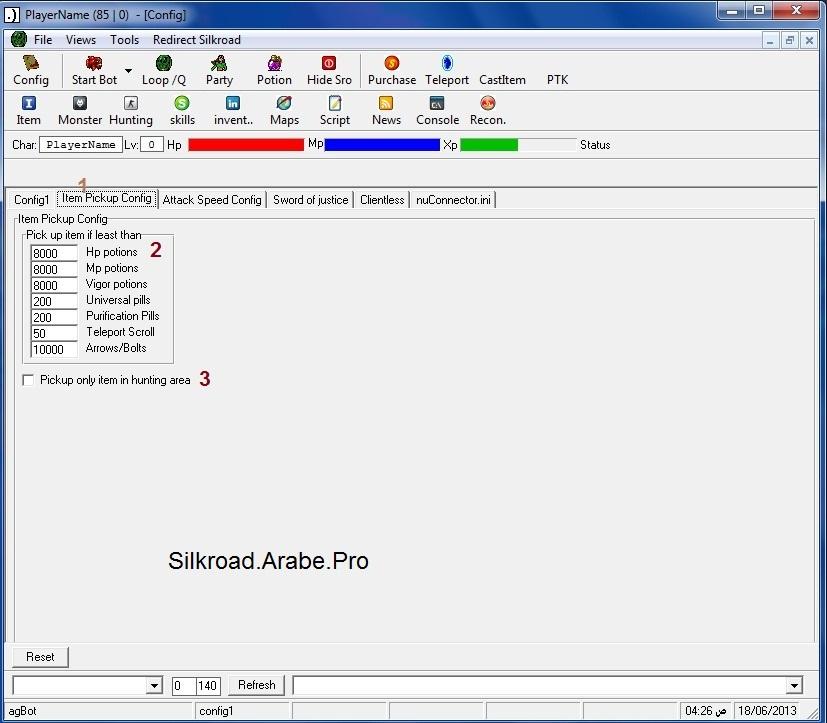Image resolution: width=827 pixels, height=723 pixels.
Task: Minimize the inner Config child window
Action: pyautogui.click(x=770, y=41)
